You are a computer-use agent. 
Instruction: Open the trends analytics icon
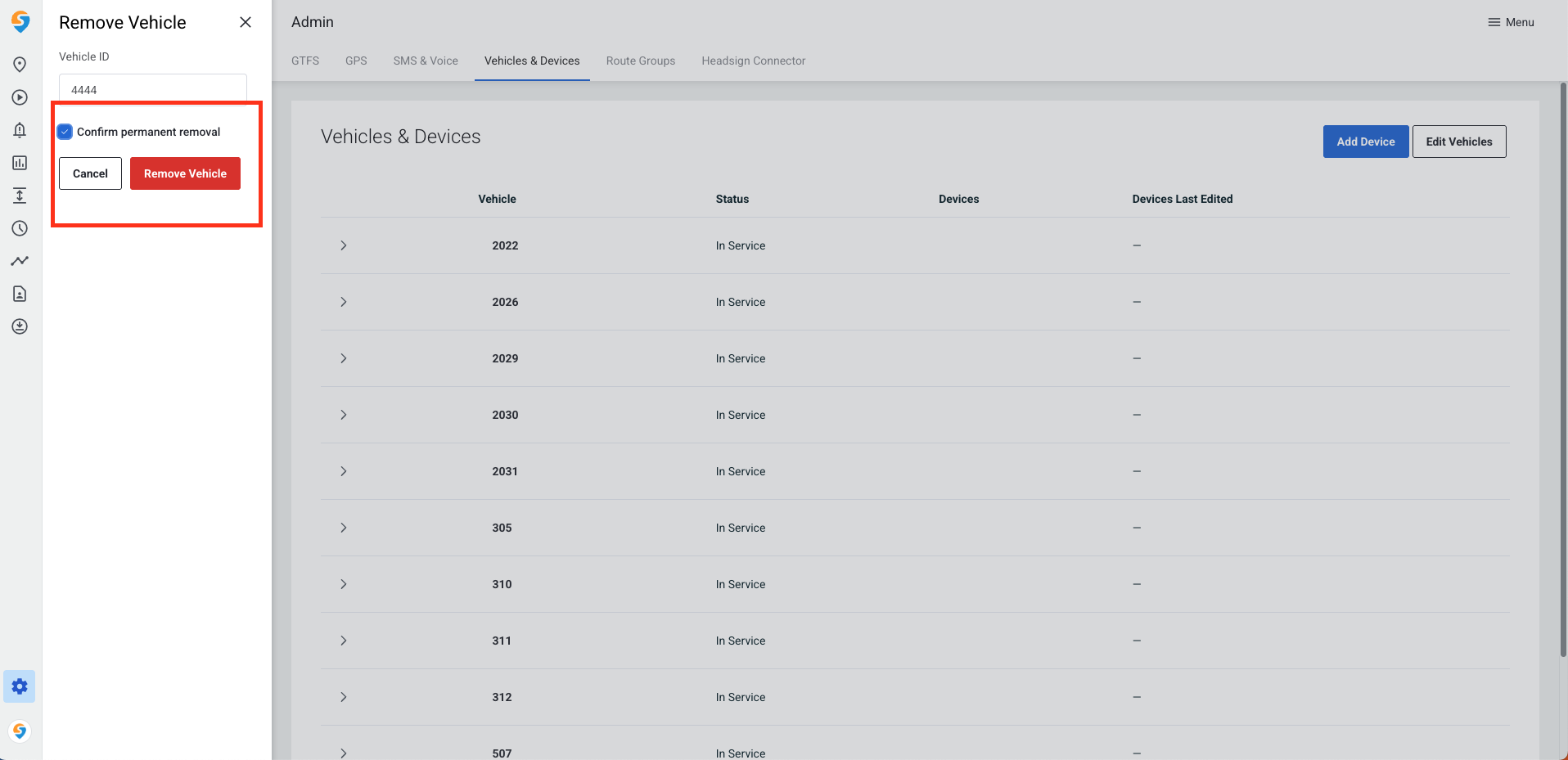pyautogui.click(x=20, y=260)
